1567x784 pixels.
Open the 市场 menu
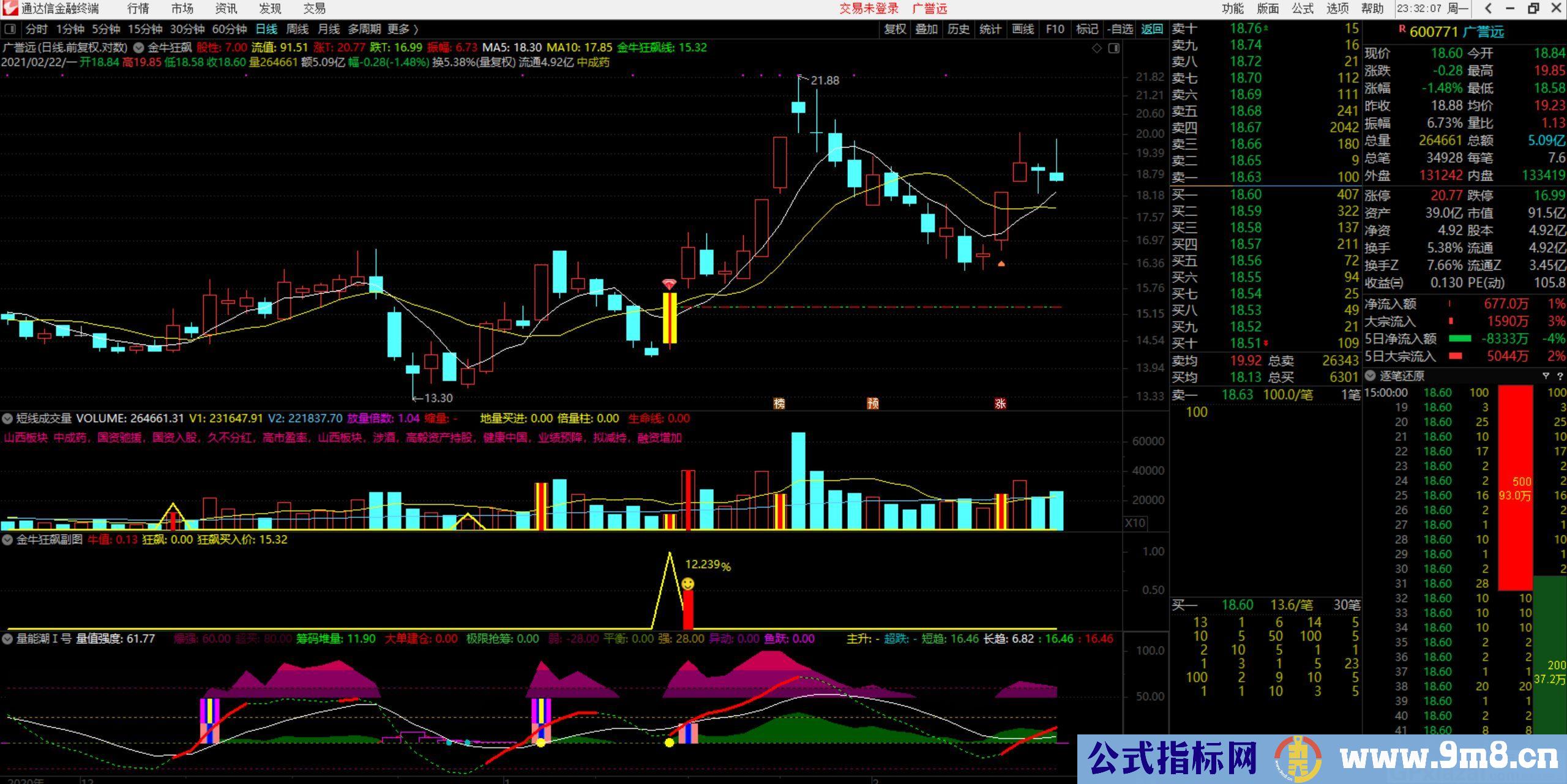click(x=182, y=9)
